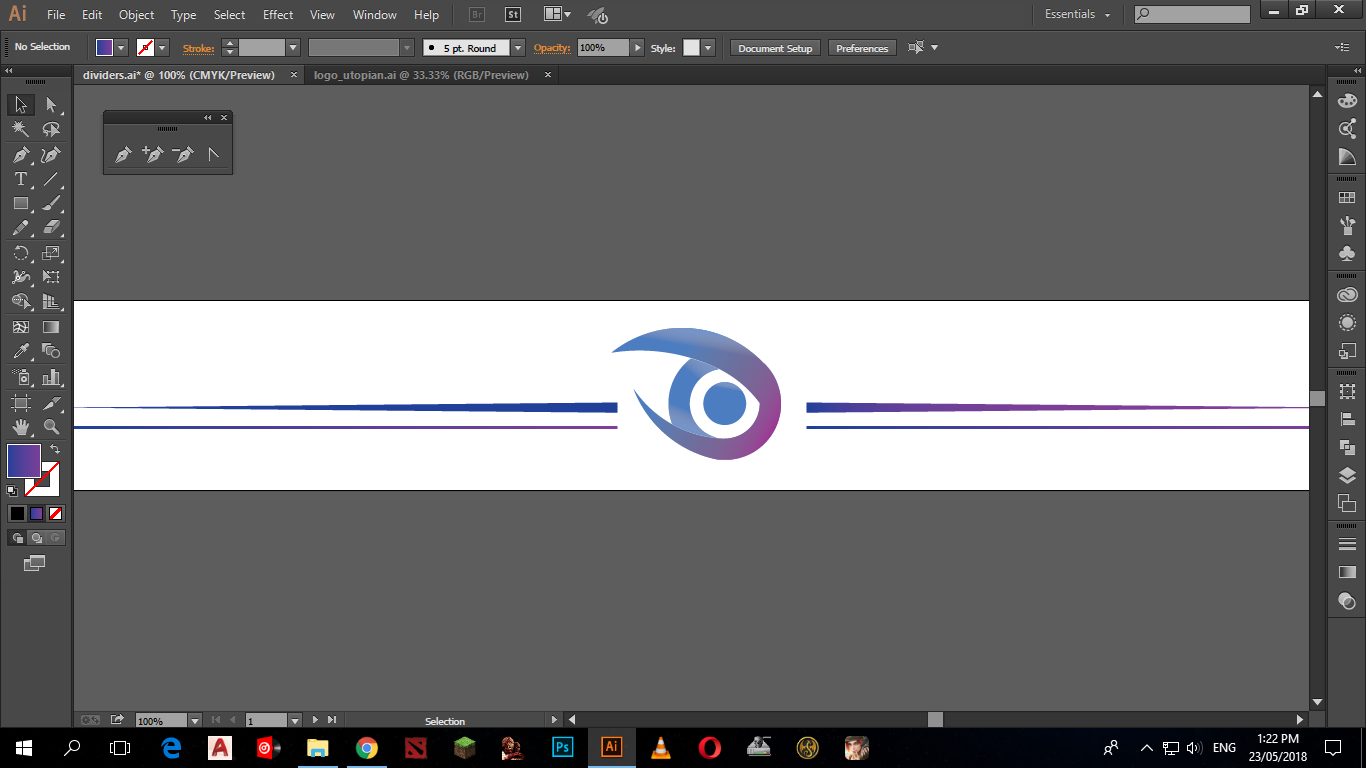1366x768 pixels.
Task: Open the Color panel in right dock
Action: [x=1347, y=100]
